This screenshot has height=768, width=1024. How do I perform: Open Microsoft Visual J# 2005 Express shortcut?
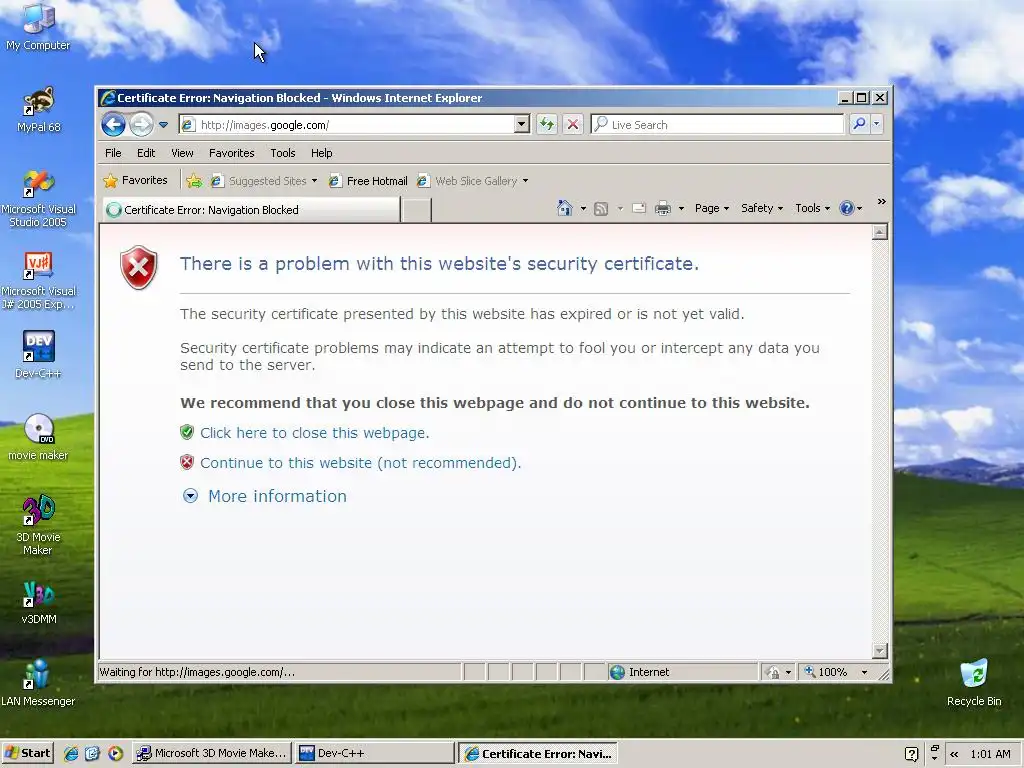[38, 281]
